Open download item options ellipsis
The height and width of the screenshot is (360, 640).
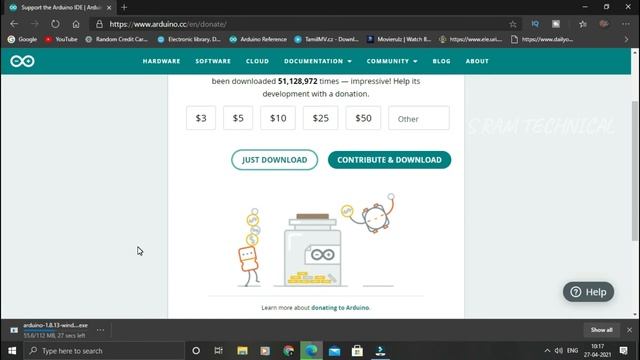pyautogui.click(x=100, y=330)
